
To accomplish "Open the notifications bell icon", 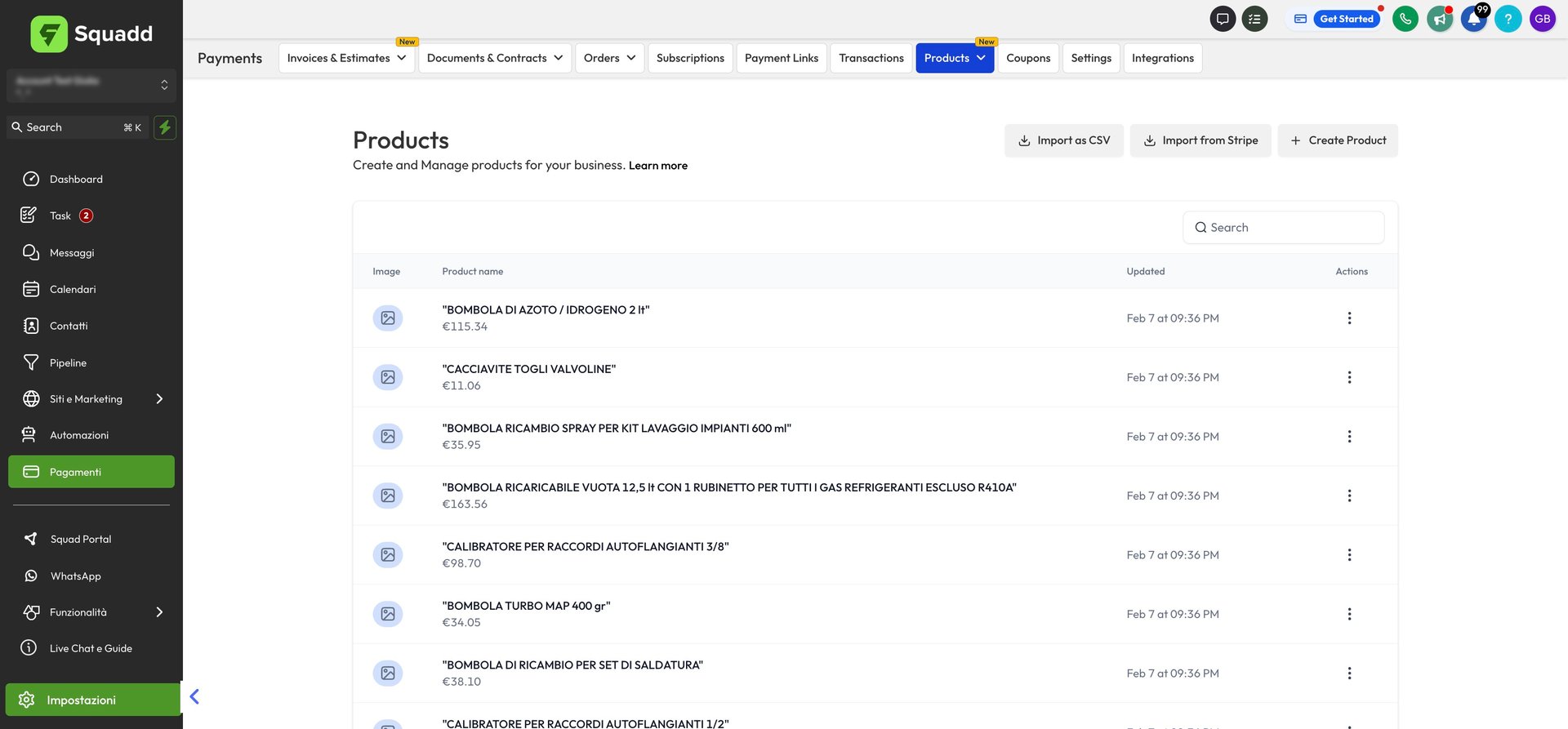I will [x=1473, y=19].
